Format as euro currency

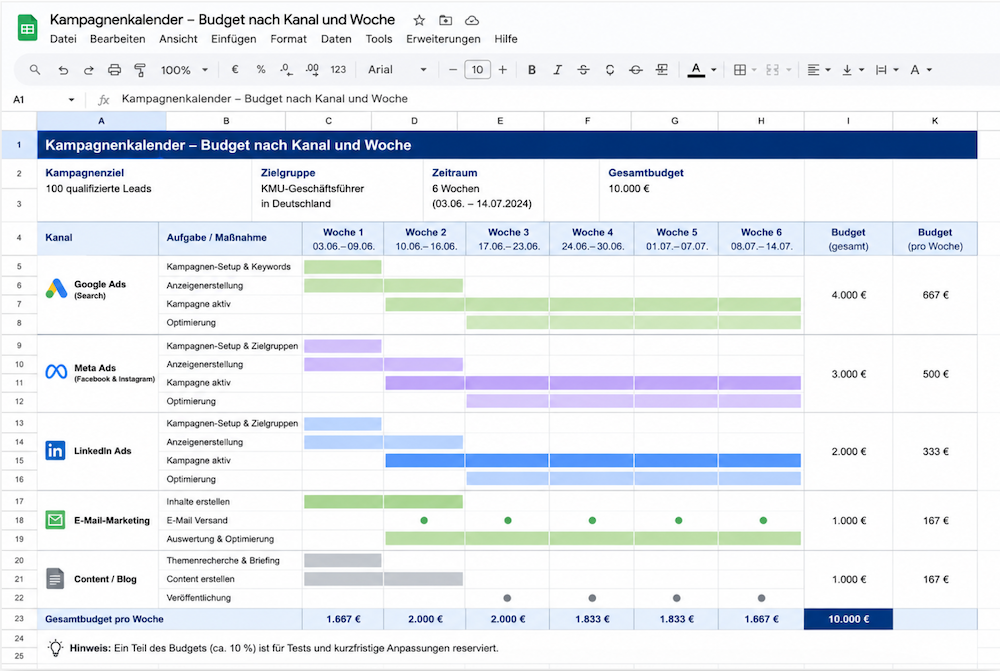point(235,70)
